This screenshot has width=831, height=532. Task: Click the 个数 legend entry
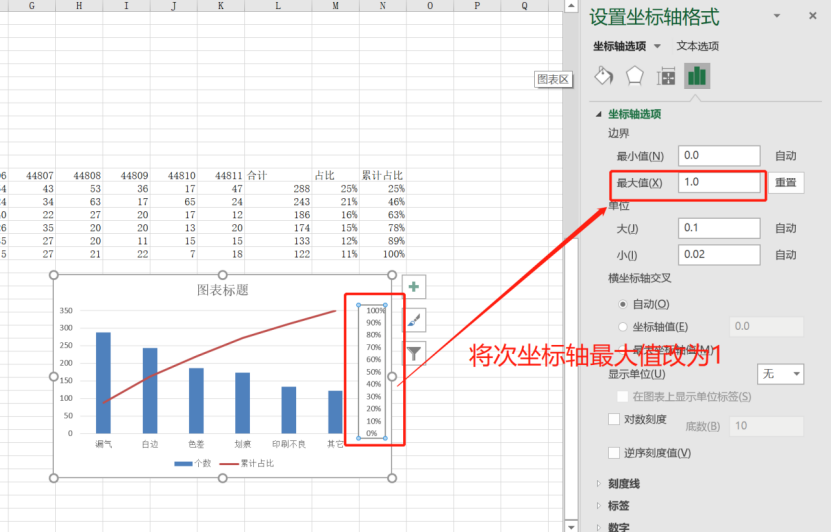click(193, 463)
